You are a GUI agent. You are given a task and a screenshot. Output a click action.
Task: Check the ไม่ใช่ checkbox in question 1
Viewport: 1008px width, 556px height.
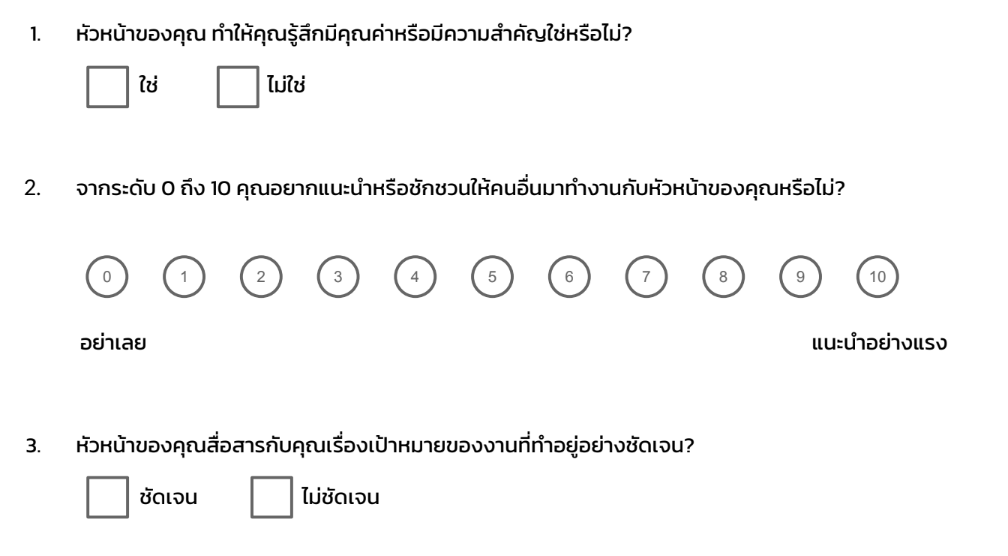click(238, 87)
